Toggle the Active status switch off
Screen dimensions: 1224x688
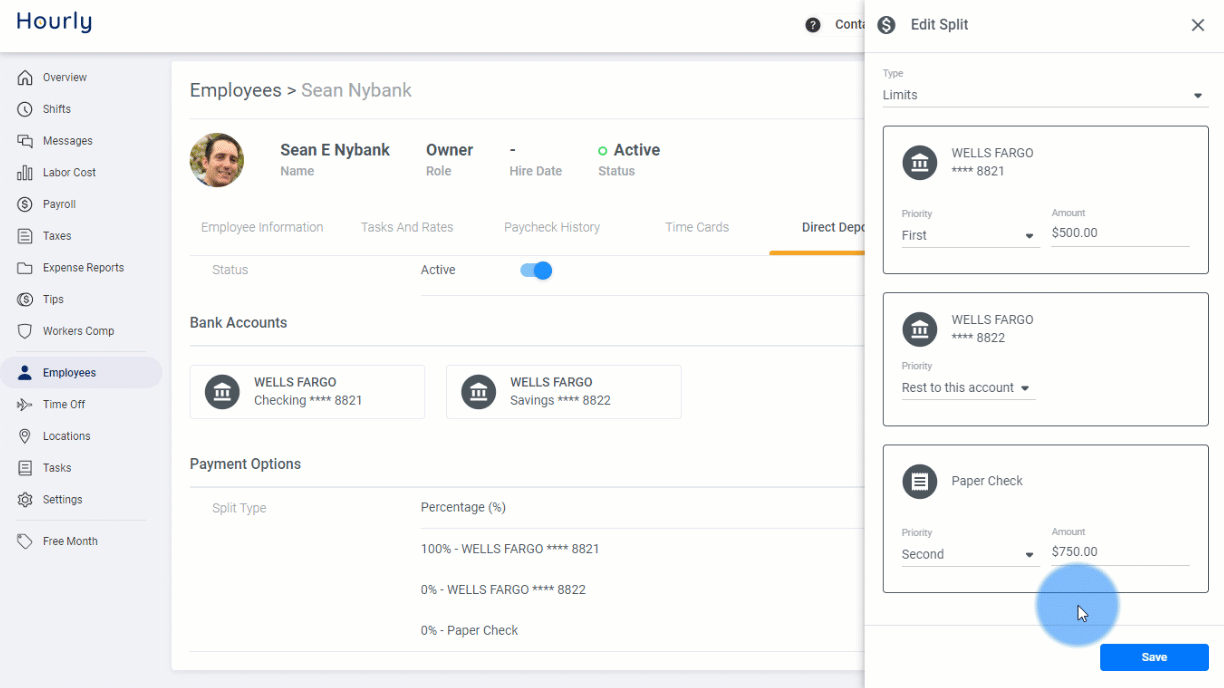click(x=537, y=270)
